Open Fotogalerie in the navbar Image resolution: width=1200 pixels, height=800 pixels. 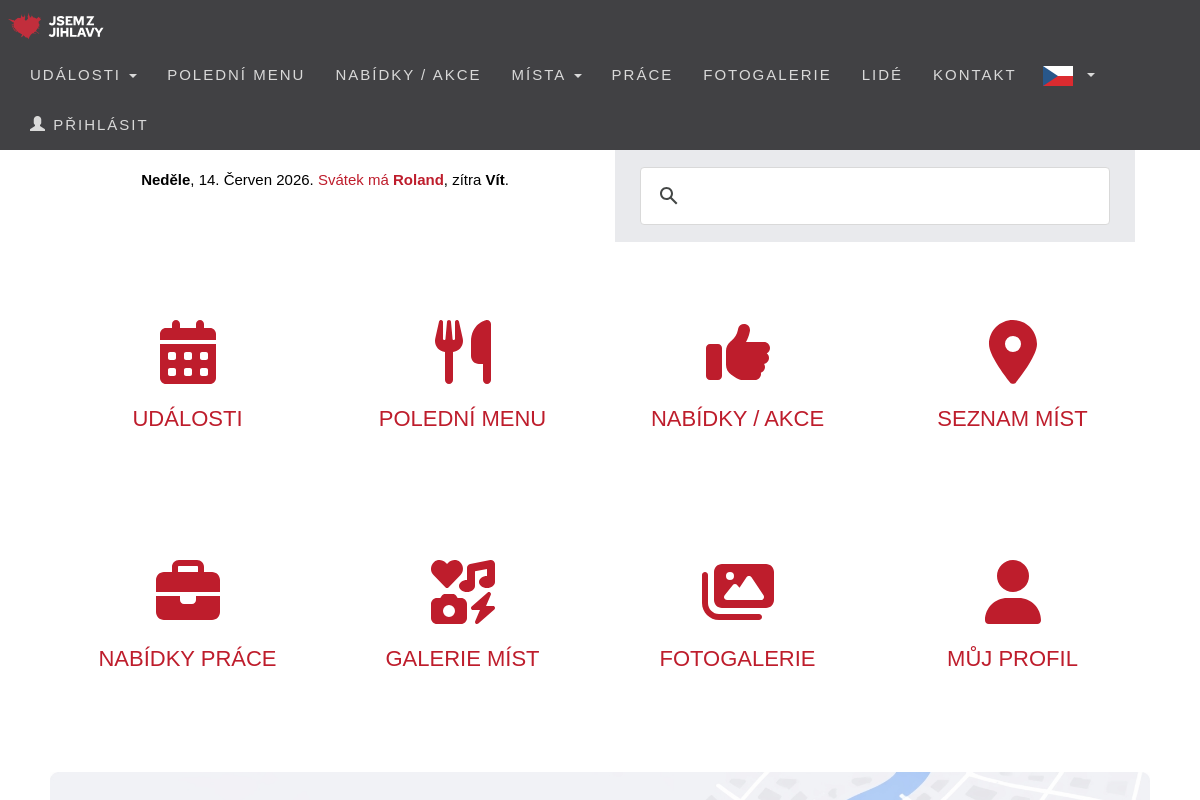pyautogui.click(x=767, y=75)
